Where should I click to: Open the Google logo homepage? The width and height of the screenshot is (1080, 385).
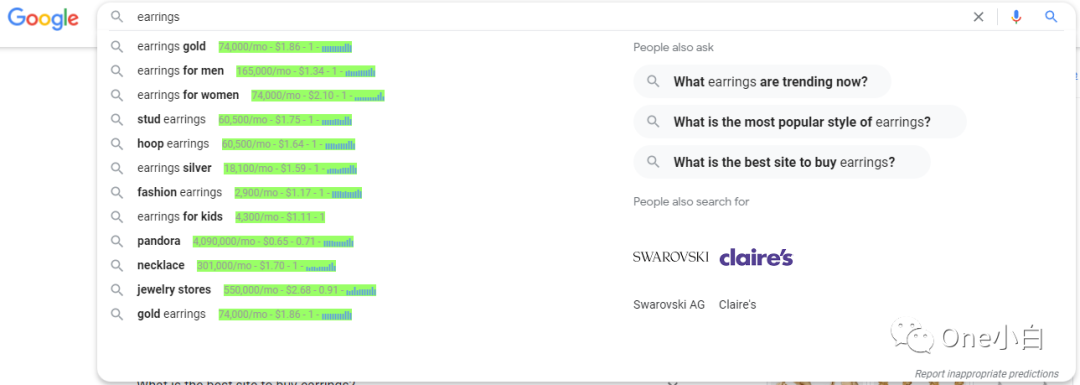(x=43, y=19)
